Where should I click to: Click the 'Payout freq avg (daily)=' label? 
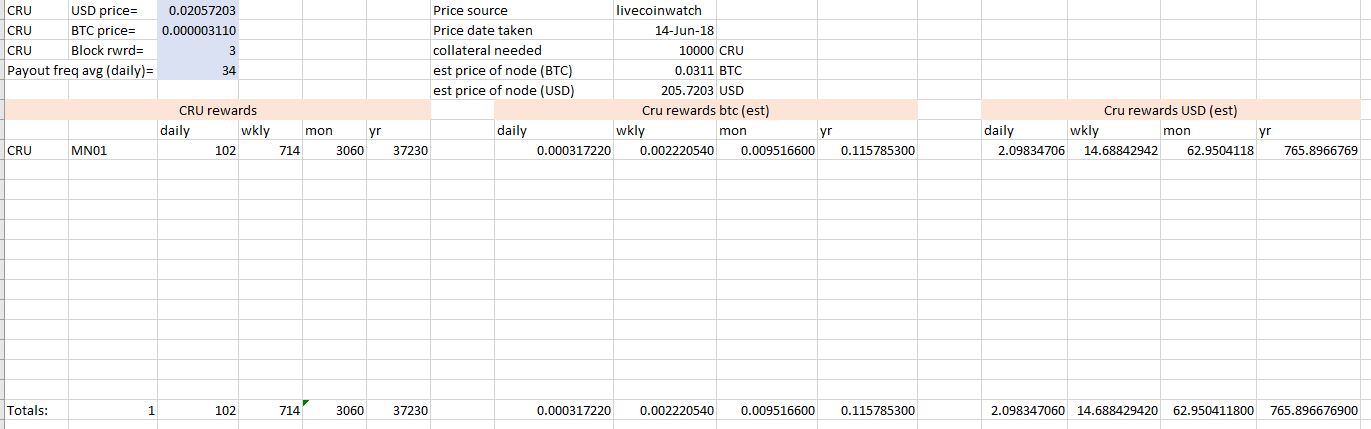click(x=81, y=70)
